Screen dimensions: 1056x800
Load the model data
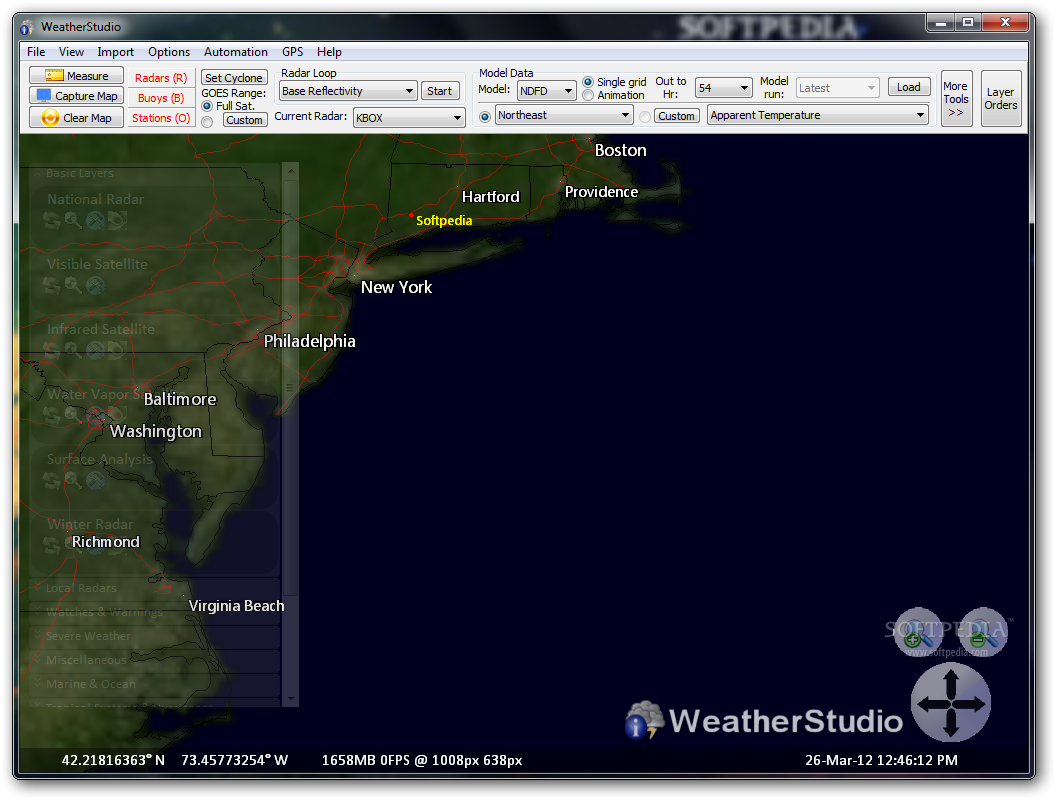(x=909, y=87)
